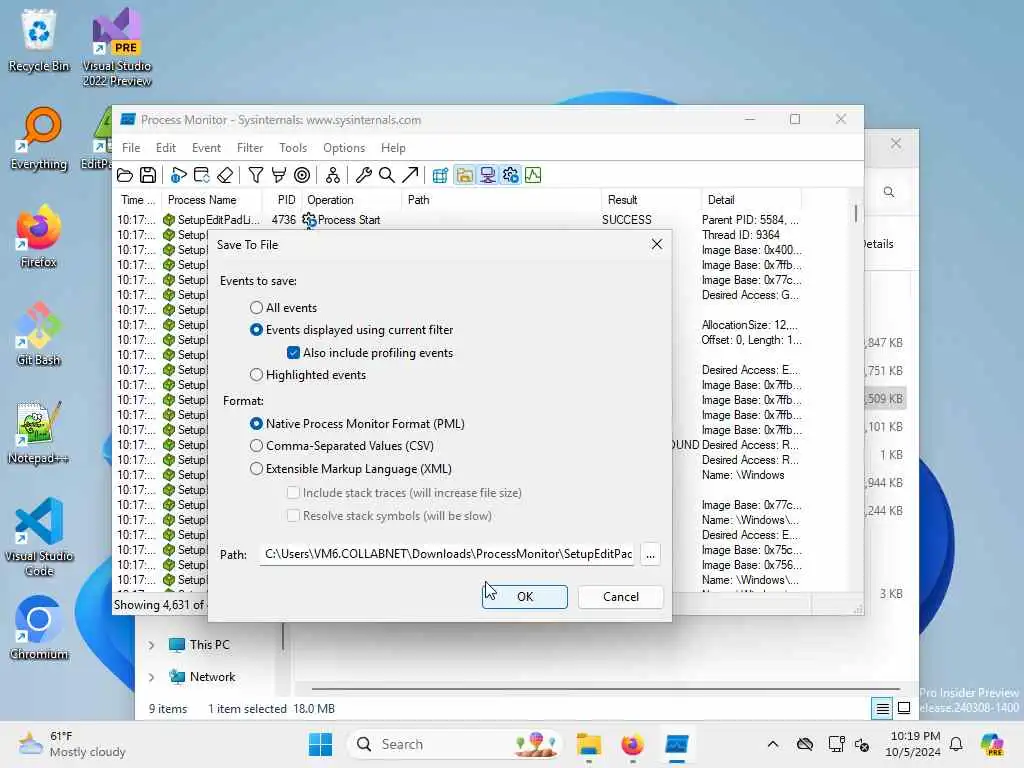1024x768 pixels.
Task: Click the wrench tools icon
Action: 364,175
